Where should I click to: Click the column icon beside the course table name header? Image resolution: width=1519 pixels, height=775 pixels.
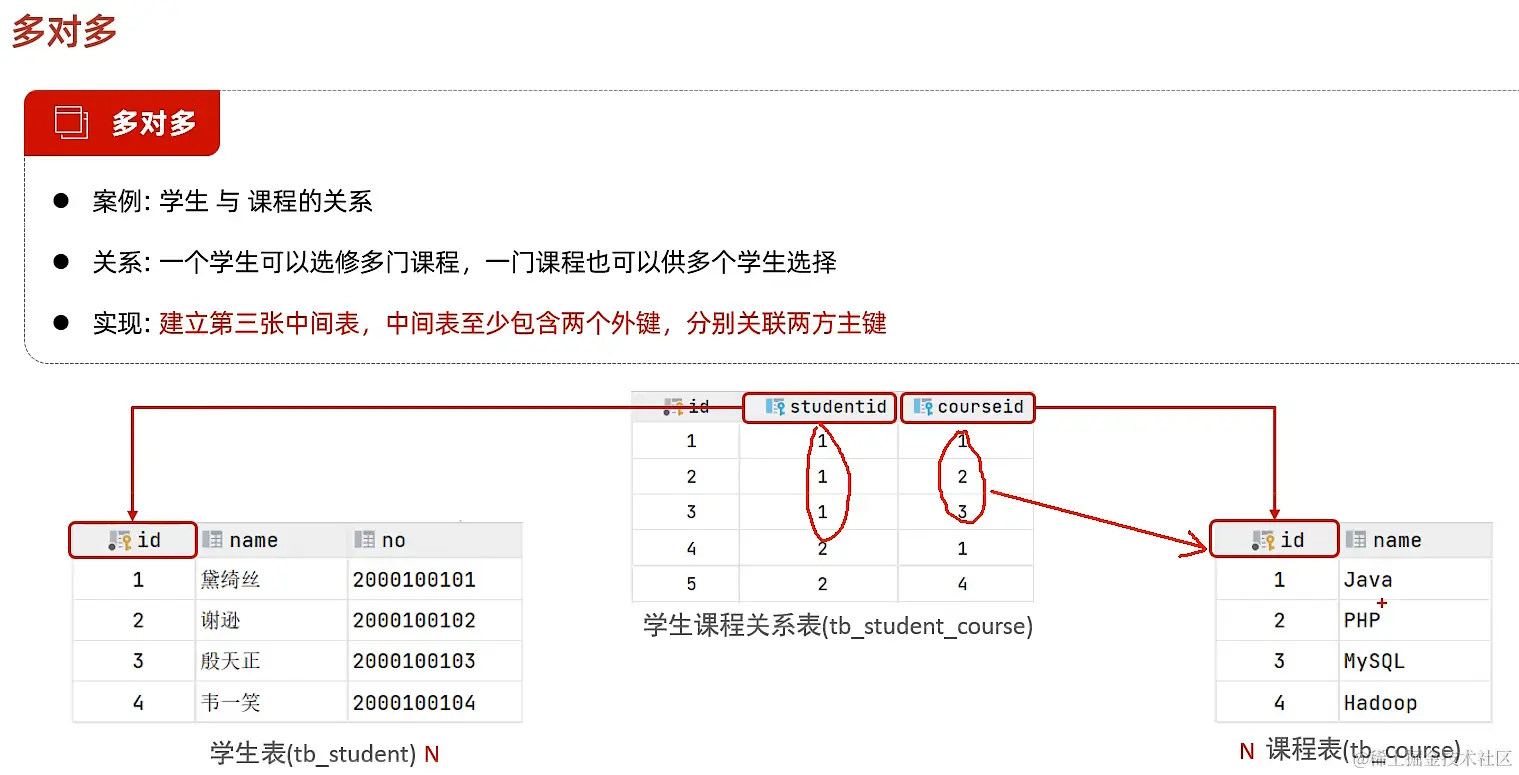pyautogui.click(x=1356, y=540)
